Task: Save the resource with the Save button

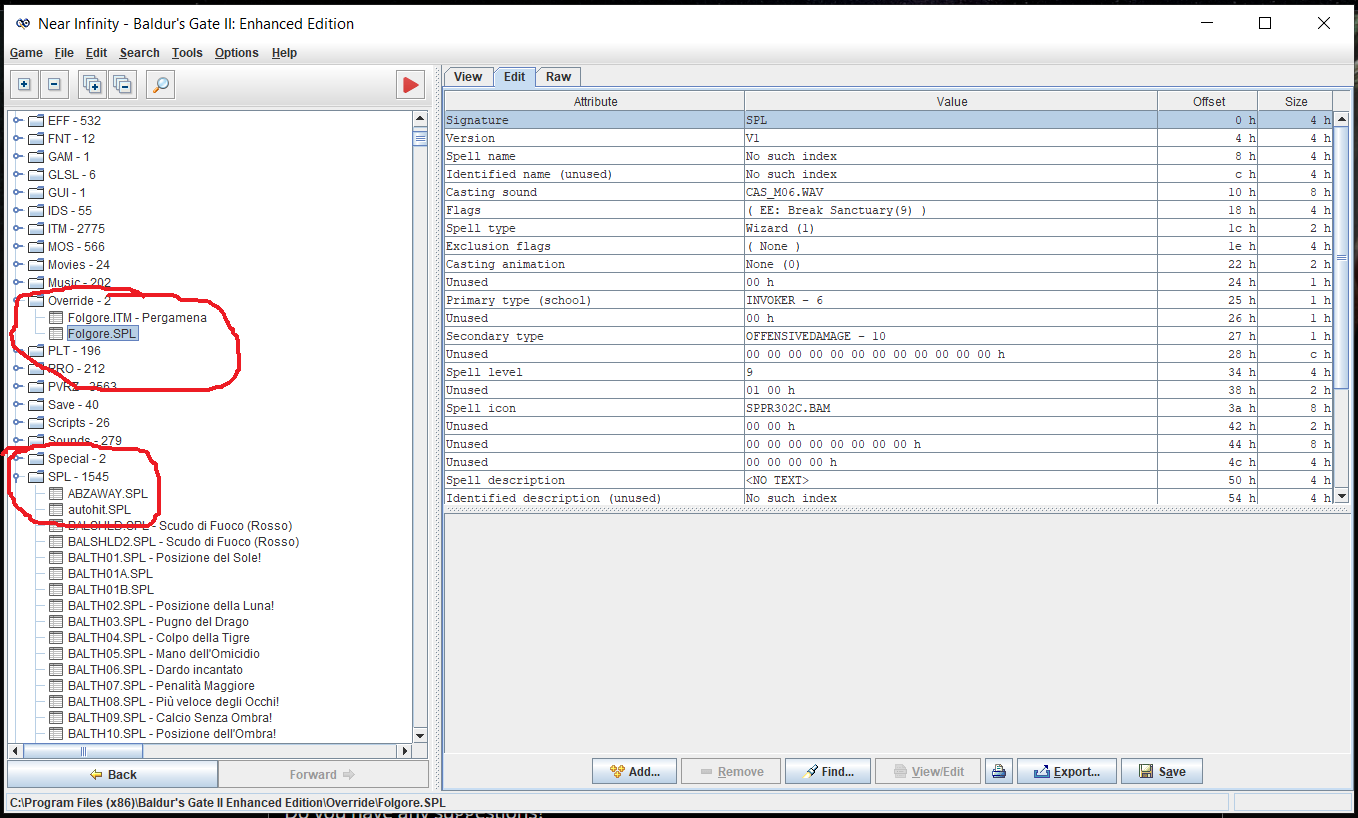Action: (x=1161, y=771)
